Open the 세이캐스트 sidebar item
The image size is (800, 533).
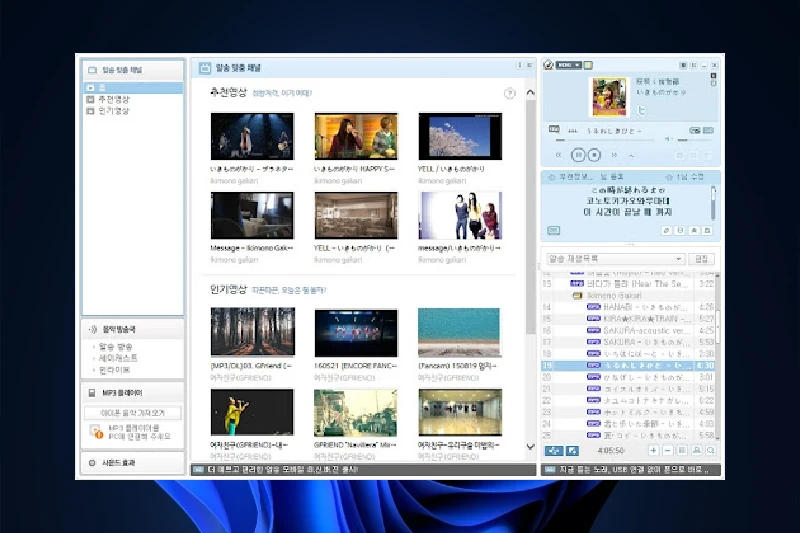(x=118, y=358)
